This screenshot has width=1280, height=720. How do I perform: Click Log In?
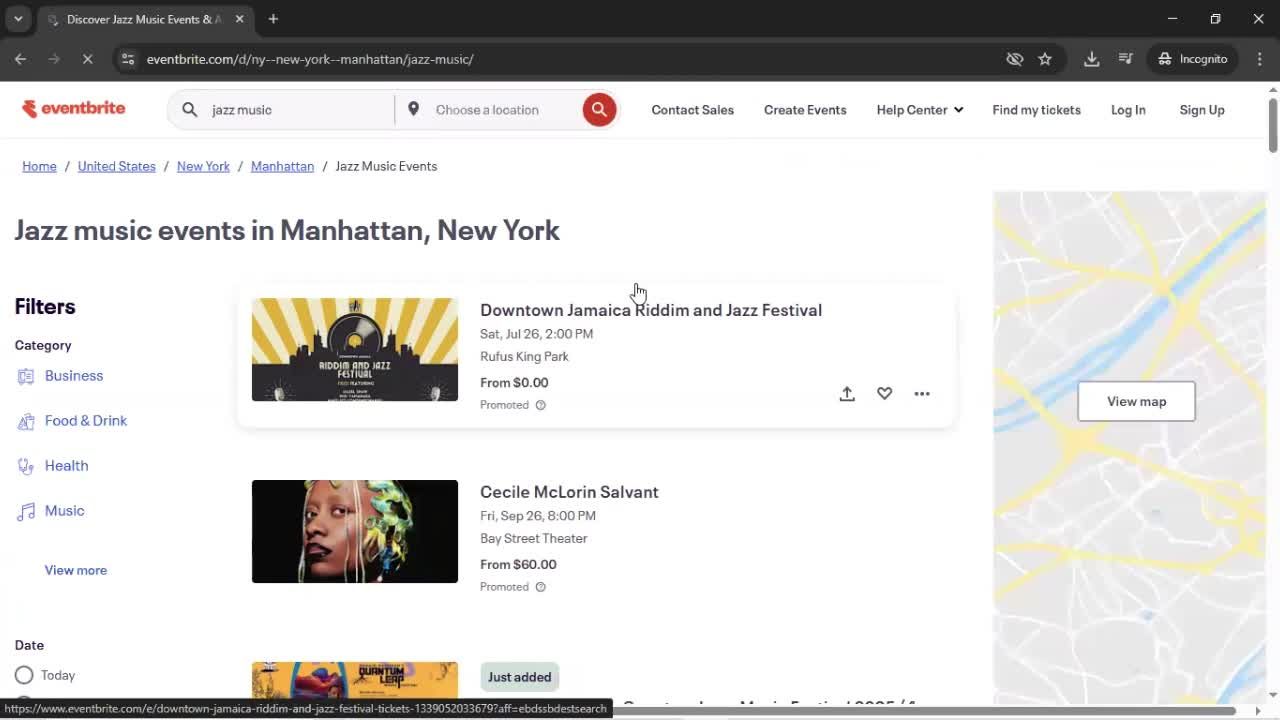1128,110
